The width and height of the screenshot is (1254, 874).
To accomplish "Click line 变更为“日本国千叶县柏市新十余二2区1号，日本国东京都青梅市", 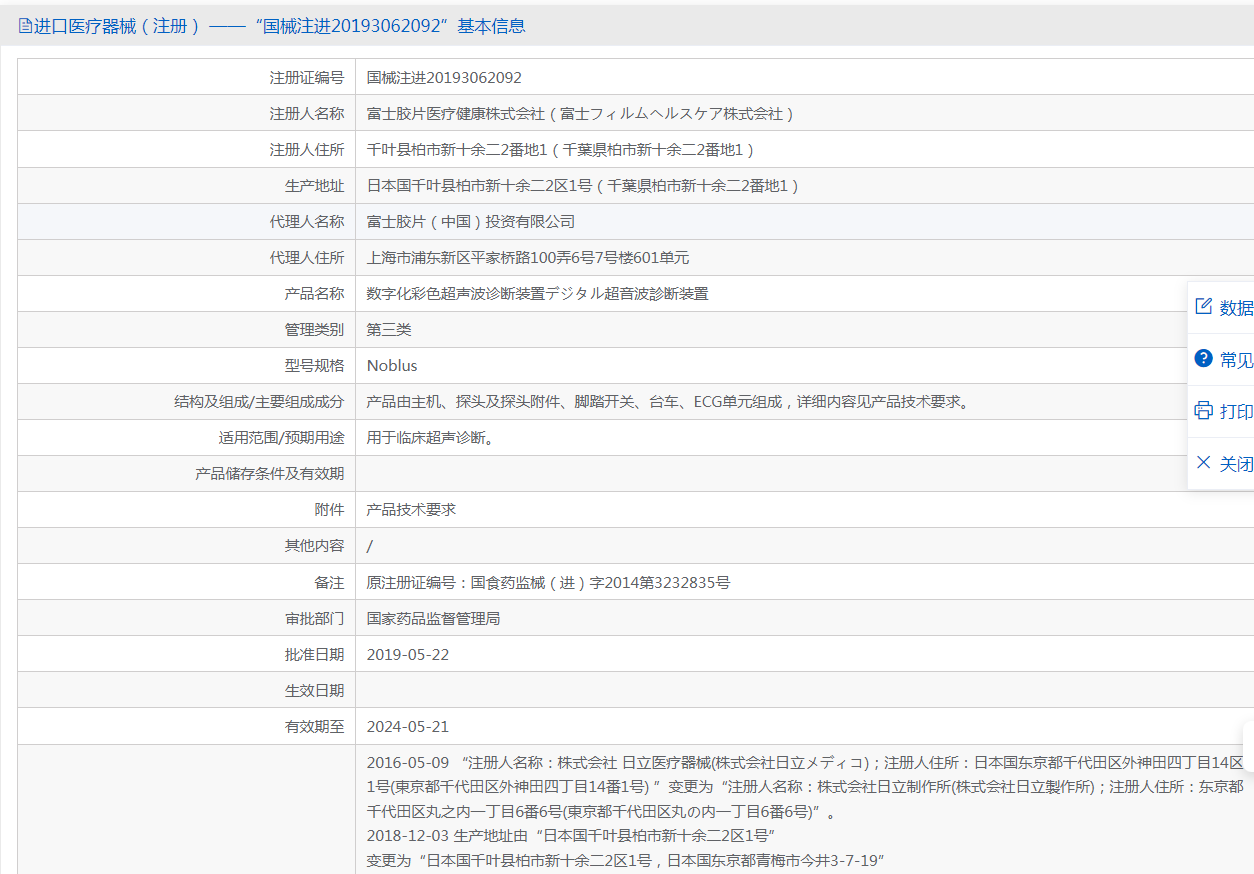I will click(626, 860).
